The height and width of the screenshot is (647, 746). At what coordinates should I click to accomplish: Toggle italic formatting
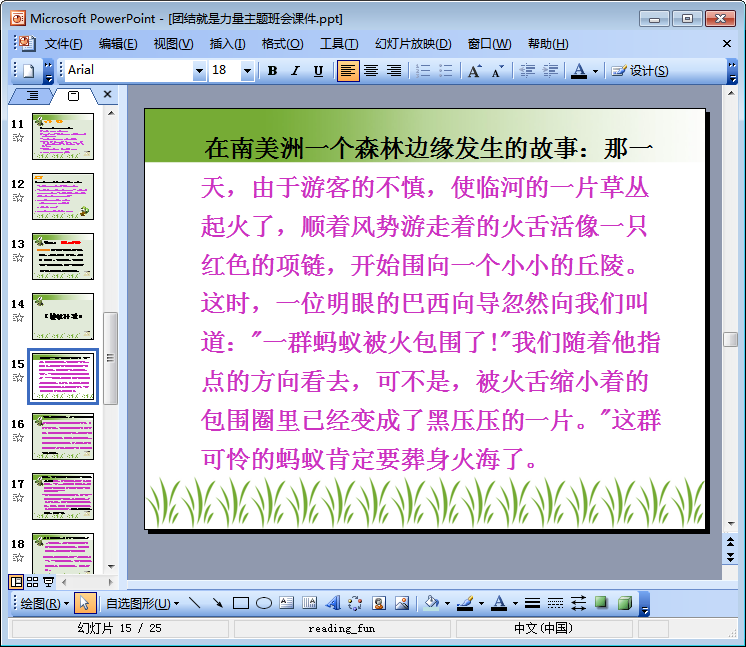(295, 71)
